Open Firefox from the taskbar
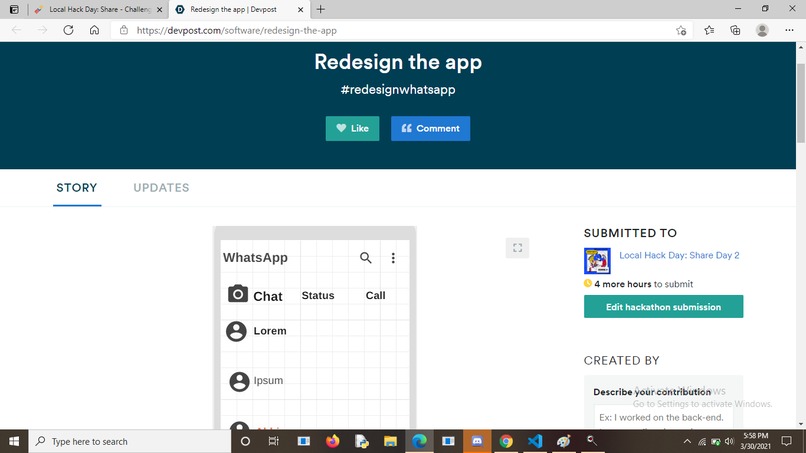Screen dimensions: 806x453 (333, 441)
